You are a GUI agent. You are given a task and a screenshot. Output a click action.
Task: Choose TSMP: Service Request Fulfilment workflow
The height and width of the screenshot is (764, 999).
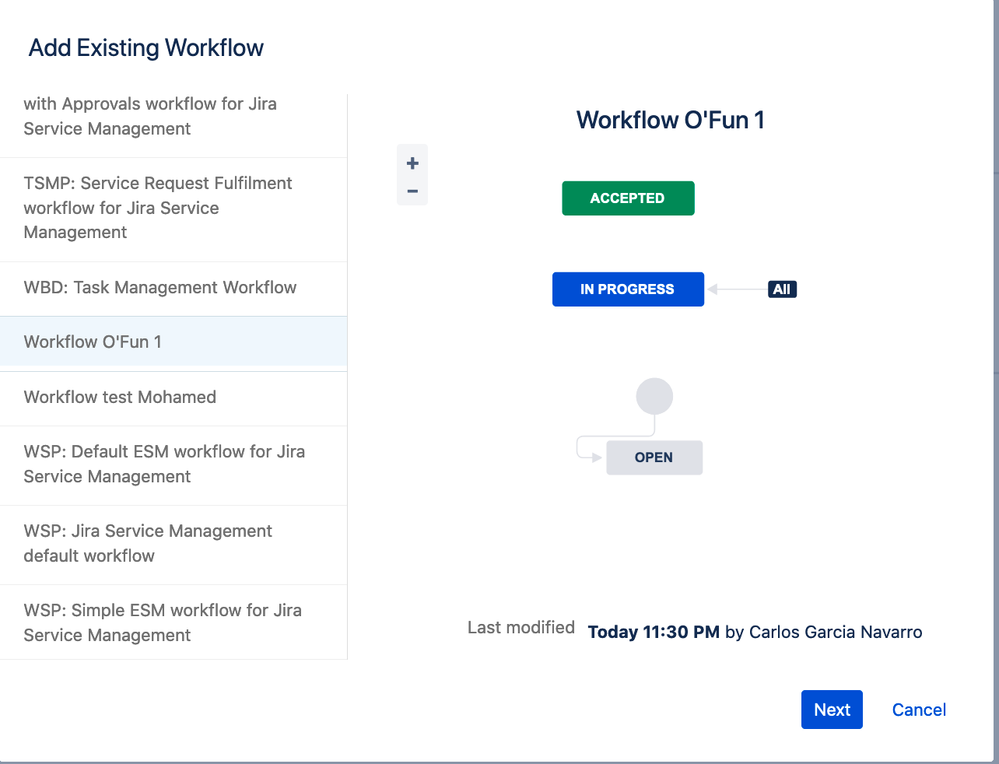coord(173,209)
